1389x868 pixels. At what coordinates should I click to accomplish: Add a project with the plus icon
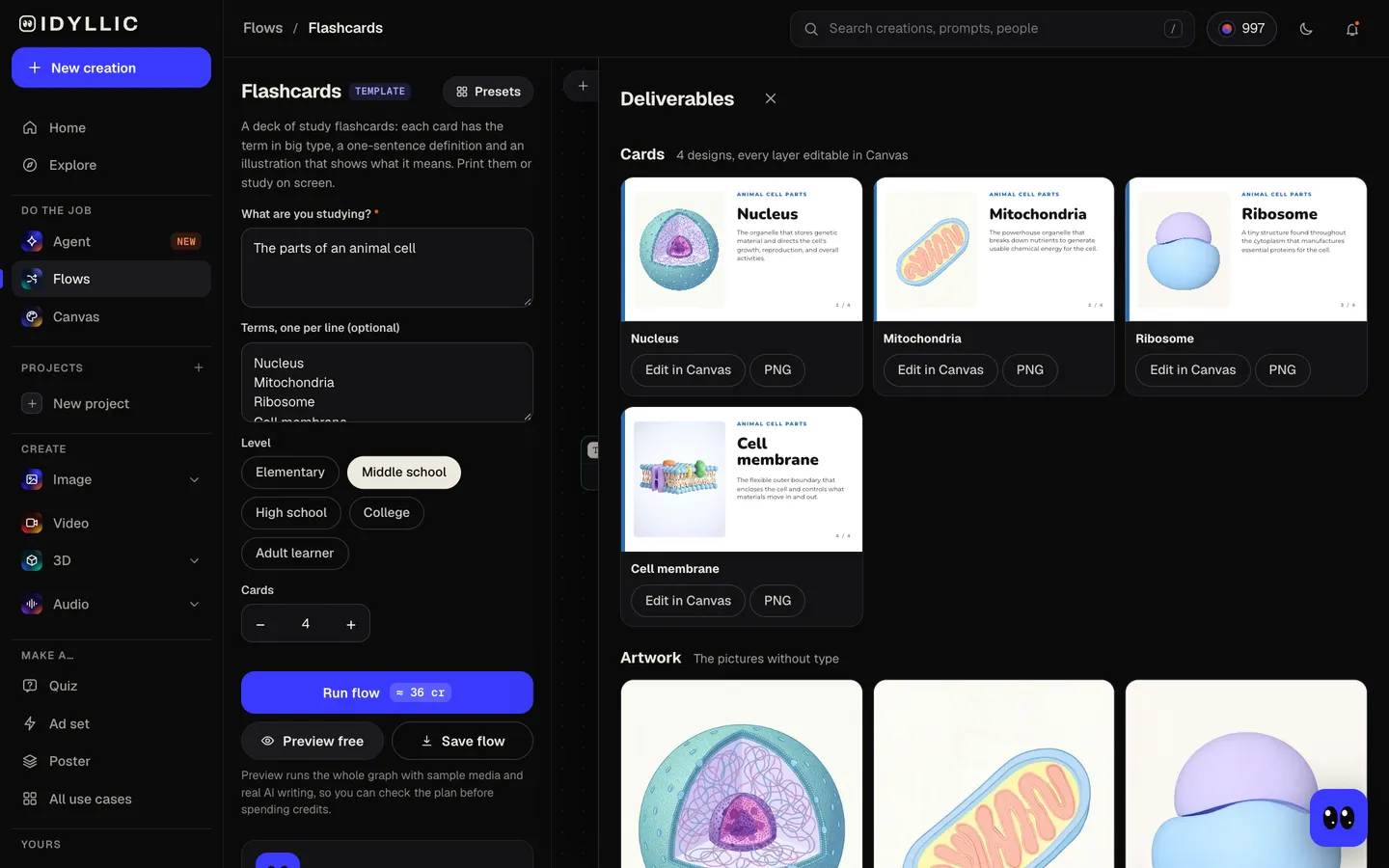pos(199,367)
